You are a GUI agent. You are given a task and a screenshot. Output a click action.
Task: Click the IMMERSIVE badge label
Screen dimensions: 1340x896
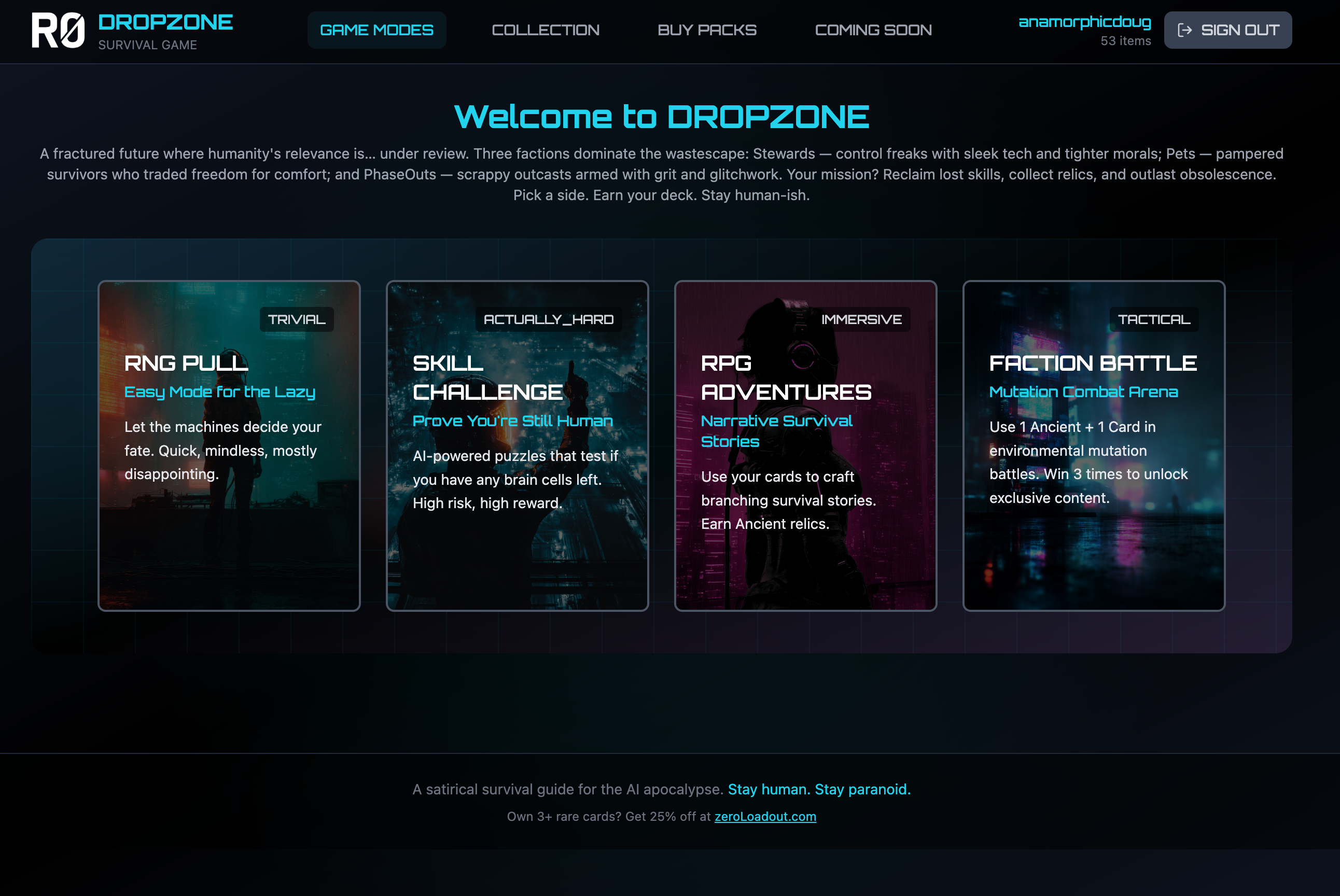861,319
